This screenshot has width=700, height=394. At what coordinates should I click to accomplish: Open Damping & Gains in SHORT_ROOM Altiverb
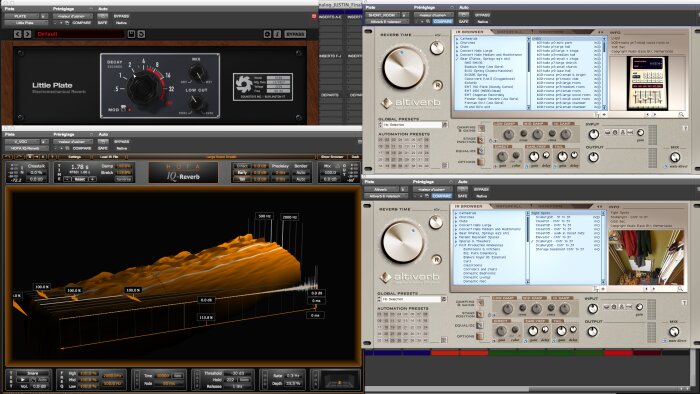(481, 129)
